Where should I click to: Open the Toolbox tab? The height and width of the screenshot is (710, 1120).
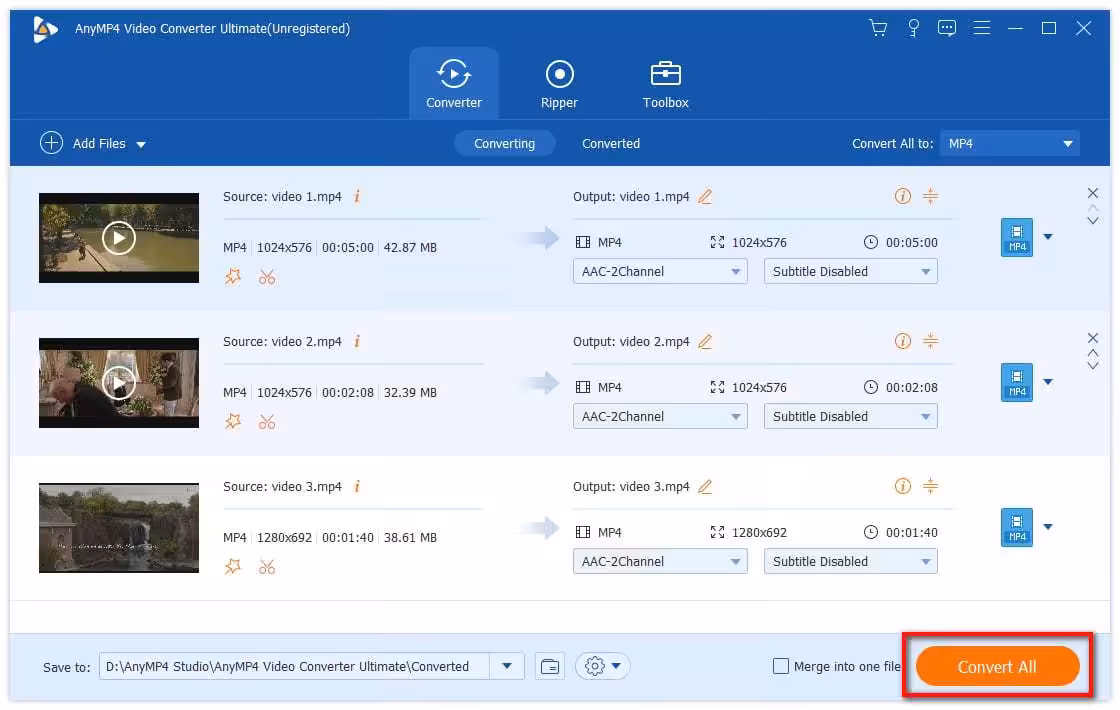pos(665,84)
